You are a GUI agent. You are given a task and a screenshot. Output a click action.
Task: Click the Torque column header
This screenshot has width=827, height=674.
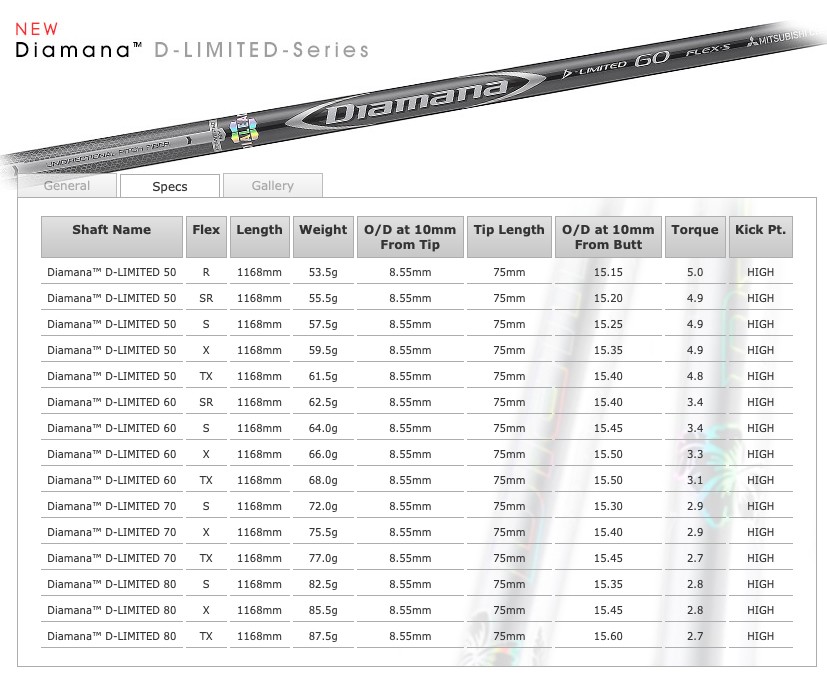click(x=694, y=230)
